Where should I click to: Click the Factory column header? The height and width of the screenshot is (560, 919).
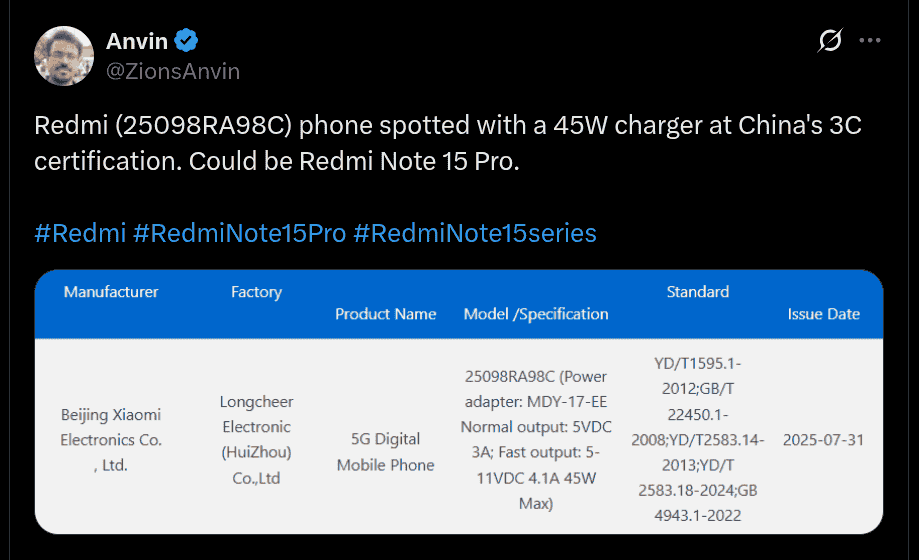256,292
